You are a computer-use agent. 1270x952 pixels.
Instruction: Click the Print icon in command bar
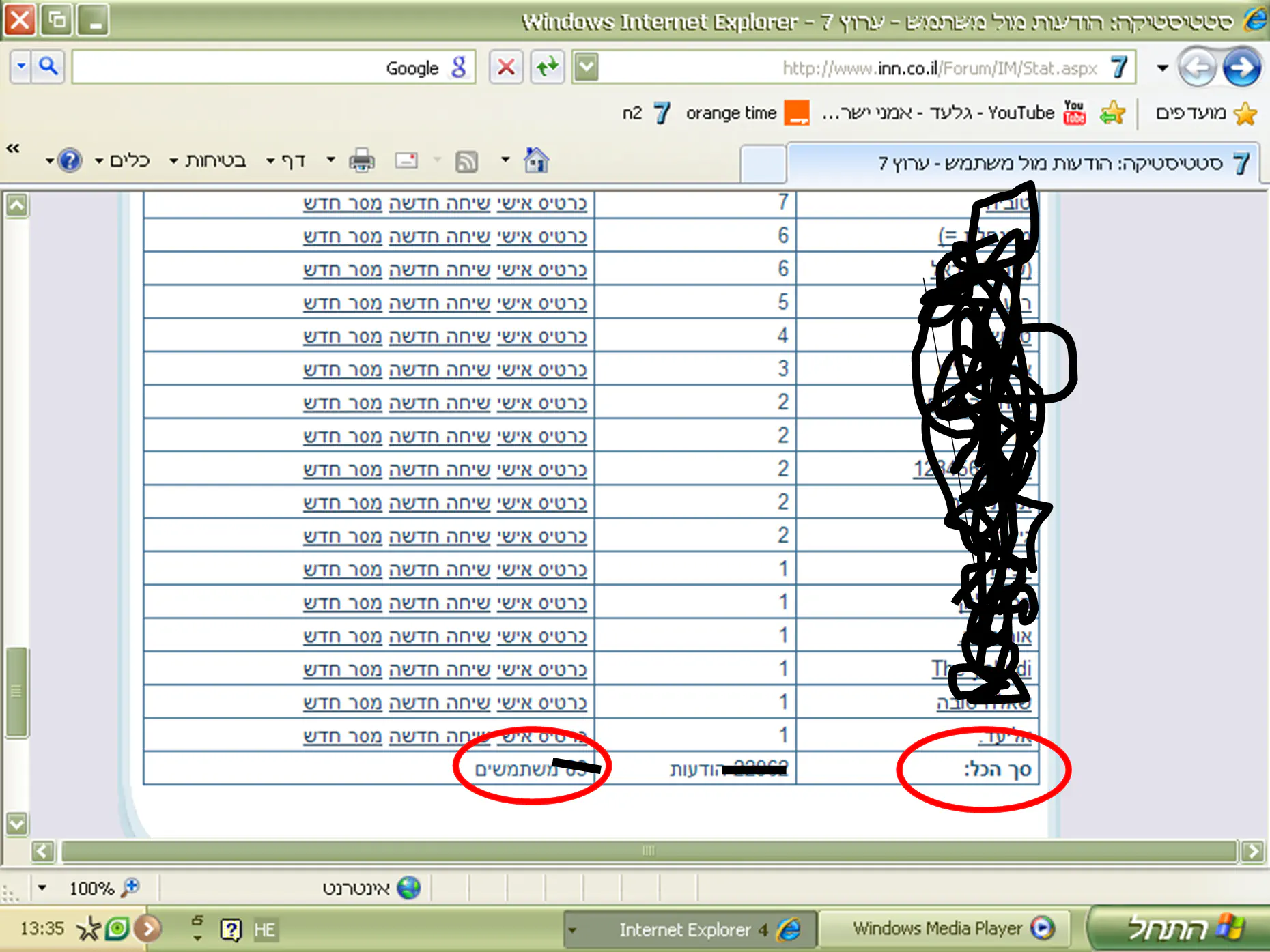361,161
